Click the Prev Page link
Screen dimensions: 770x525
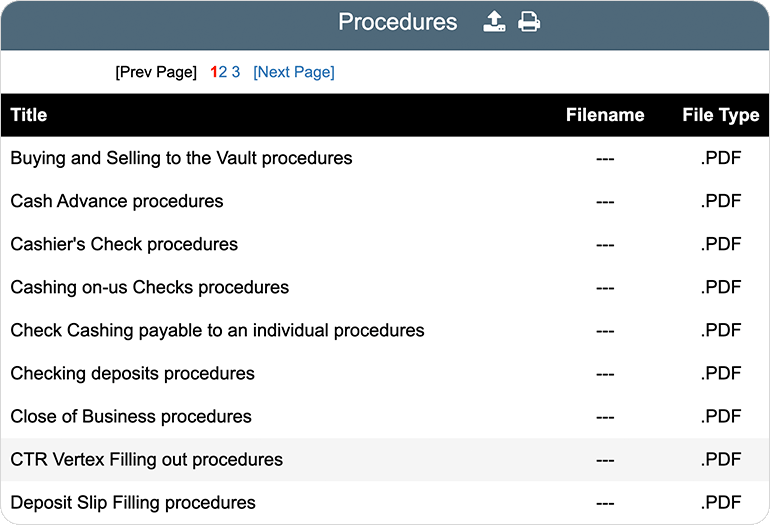(156, 72)
